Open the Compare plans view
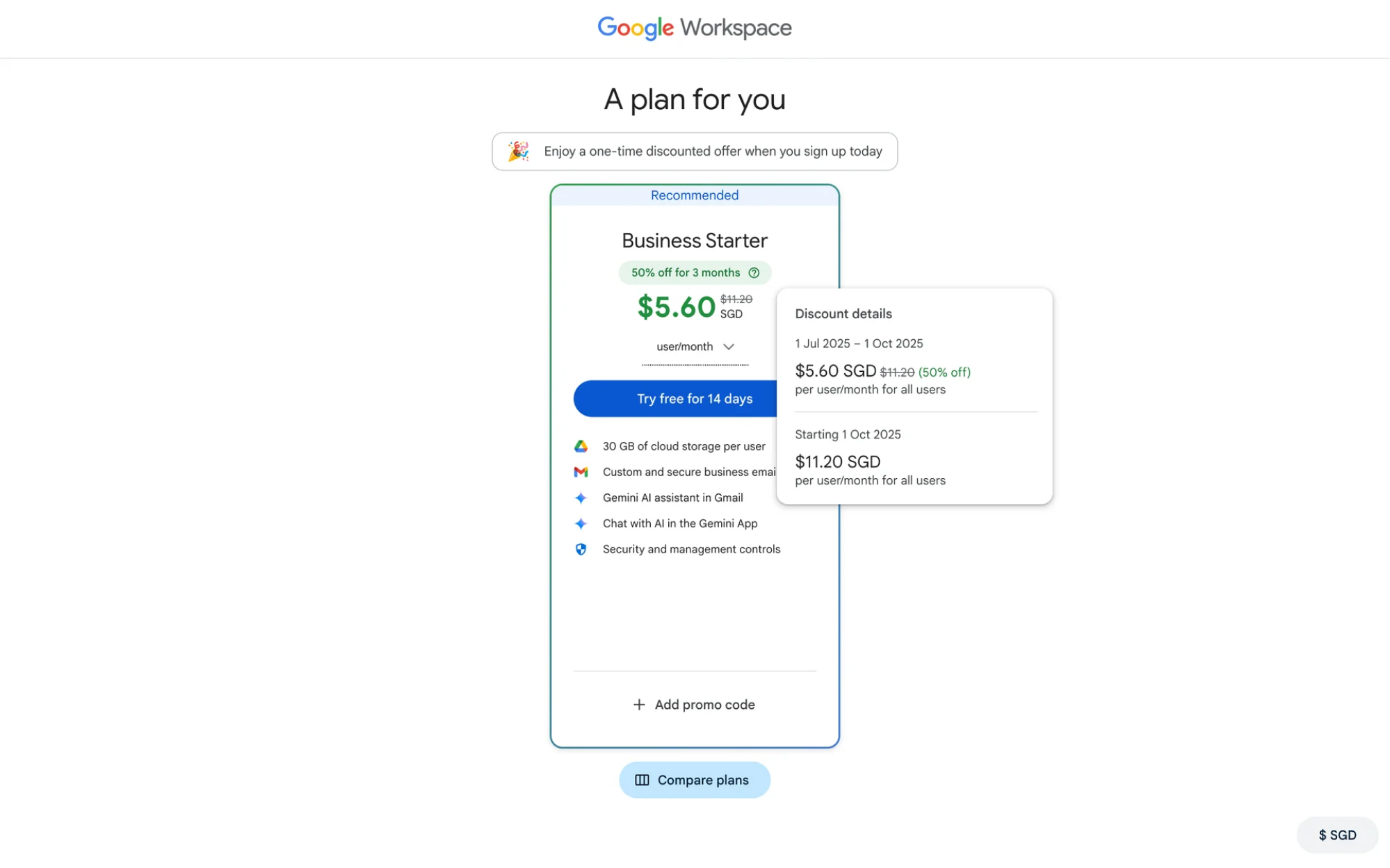The height and width of the screenshot is (868, 1390). (x=702, y=780)
